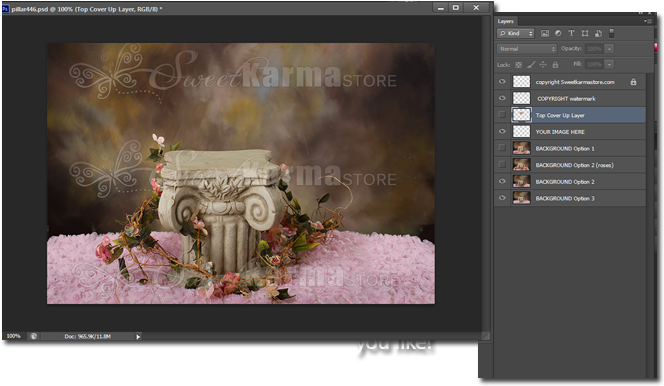
Task: Select the BACKGROUND Option 3 layer name
Action: click(x=565, y=198)
